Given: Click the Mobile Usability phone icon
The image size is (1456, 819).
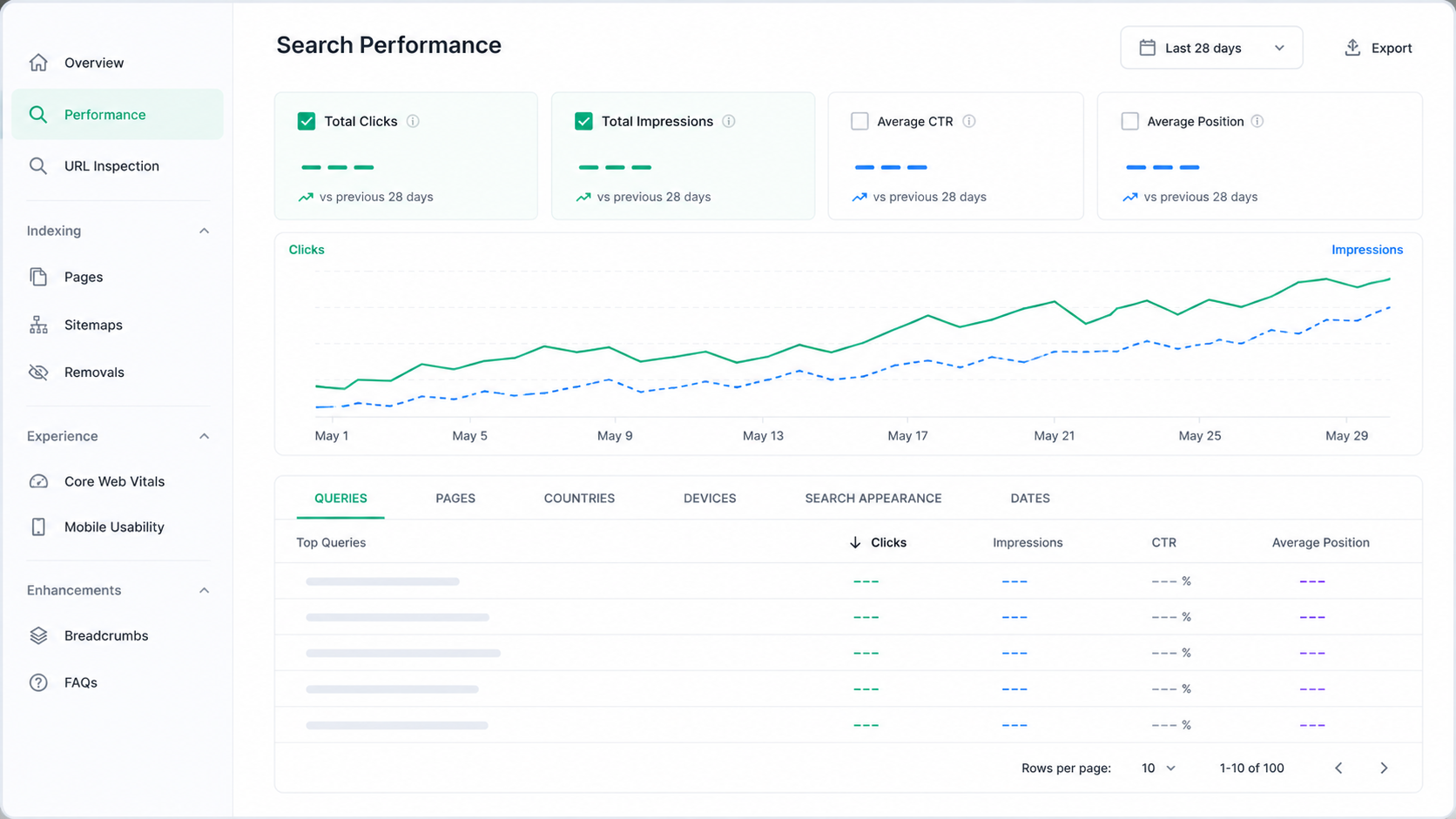Looking at the screenshot, I should pyautogui.click(x=38, y=527).
